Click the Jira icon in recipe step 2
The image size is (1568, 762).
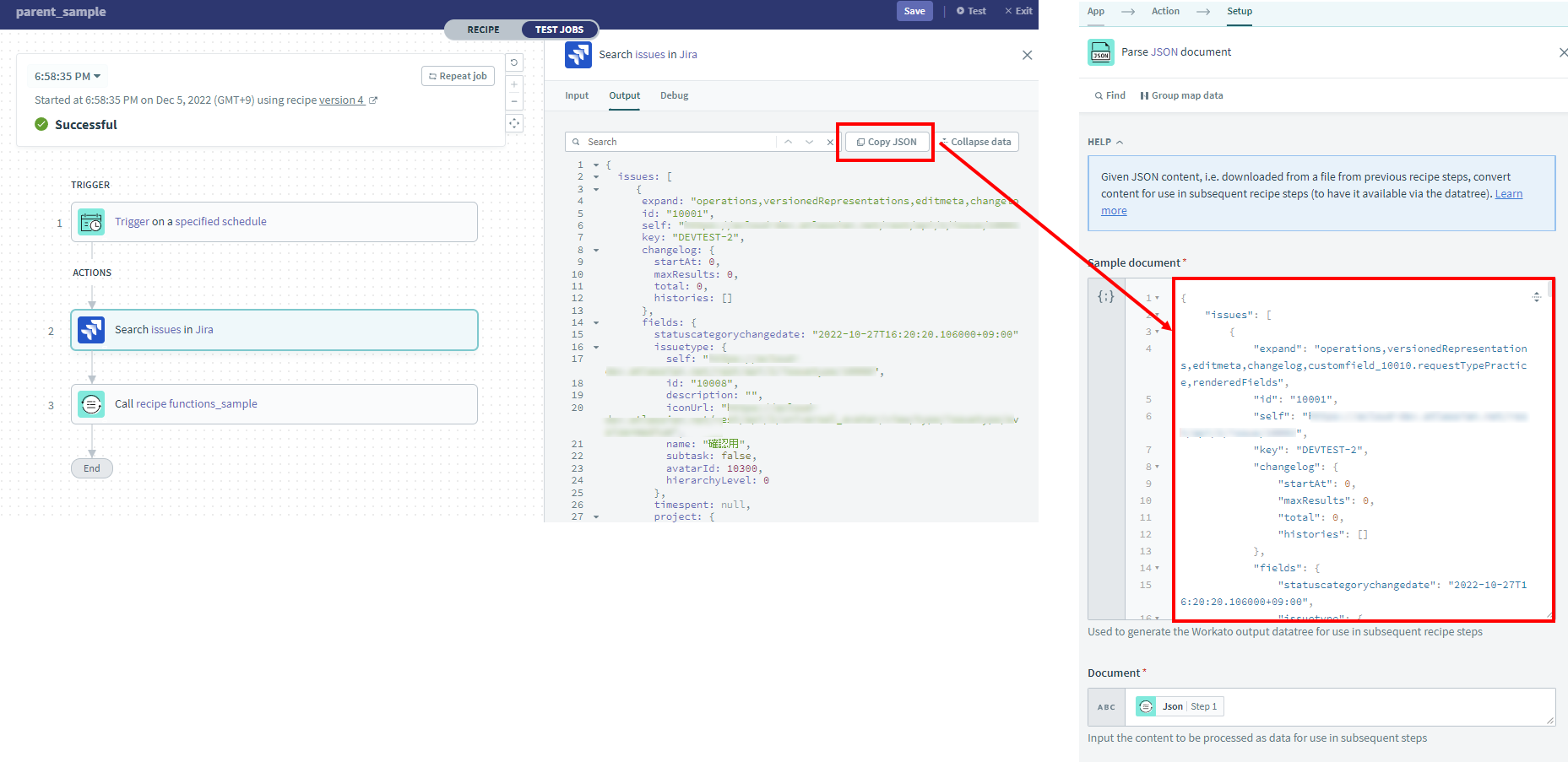coord(91,330)
